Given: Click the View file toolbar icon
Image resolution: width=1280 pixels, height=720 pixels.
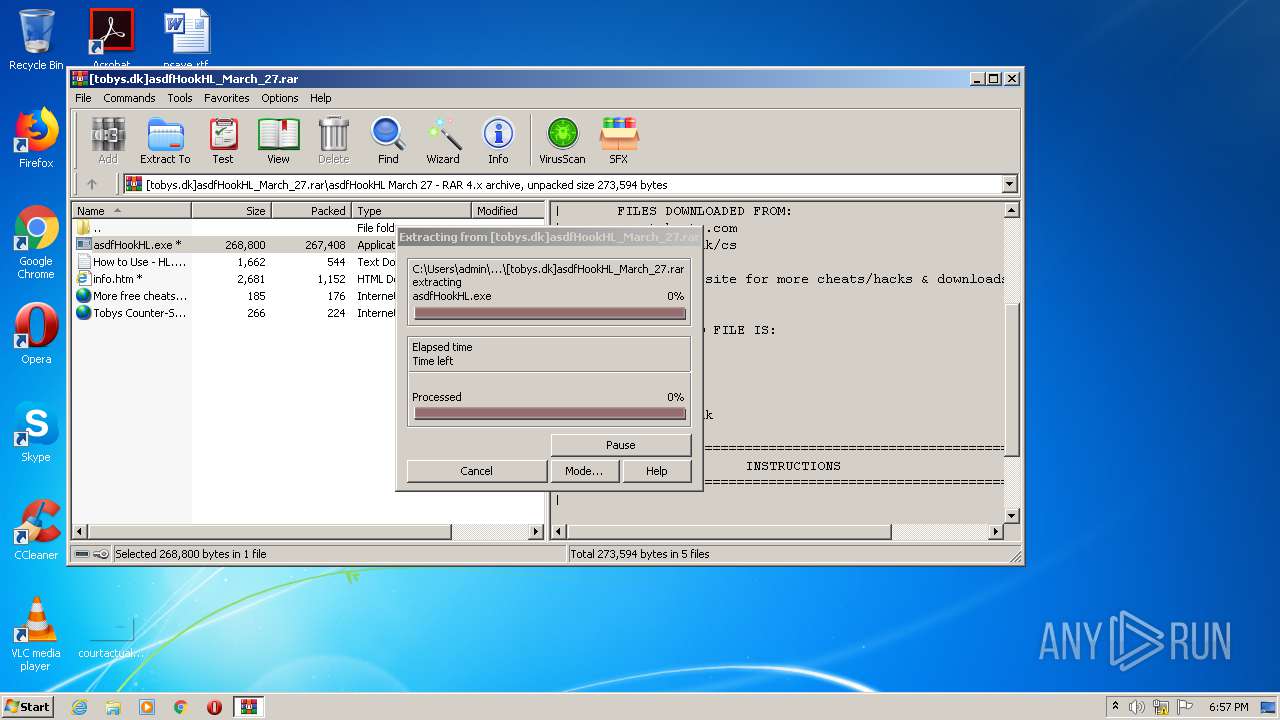Looking at the screenshot, I should click(278, 140).
